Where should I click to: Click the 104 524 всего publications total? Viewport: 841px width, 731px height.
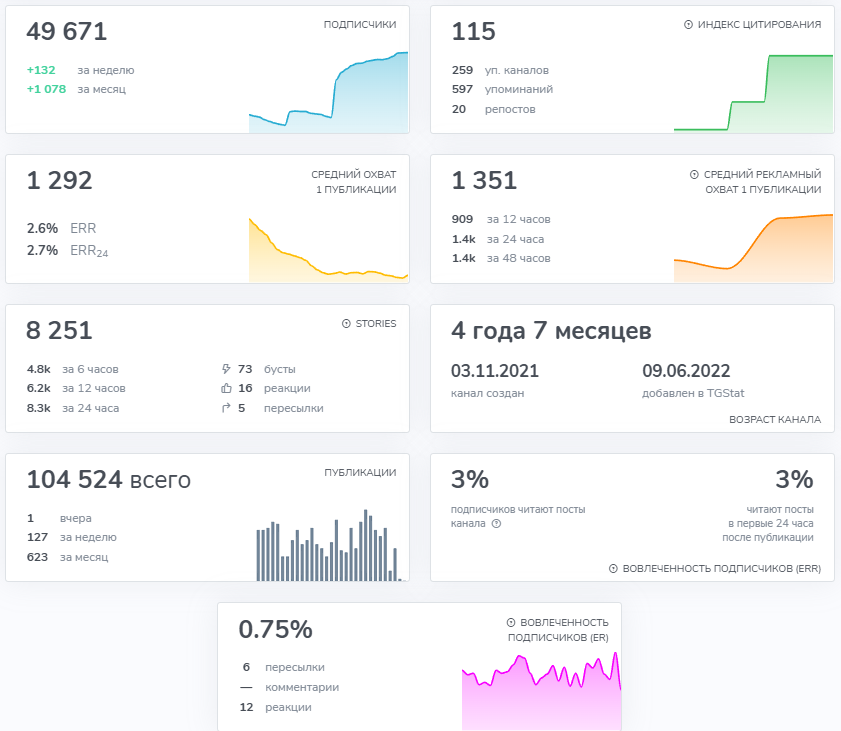coord(109,479)
